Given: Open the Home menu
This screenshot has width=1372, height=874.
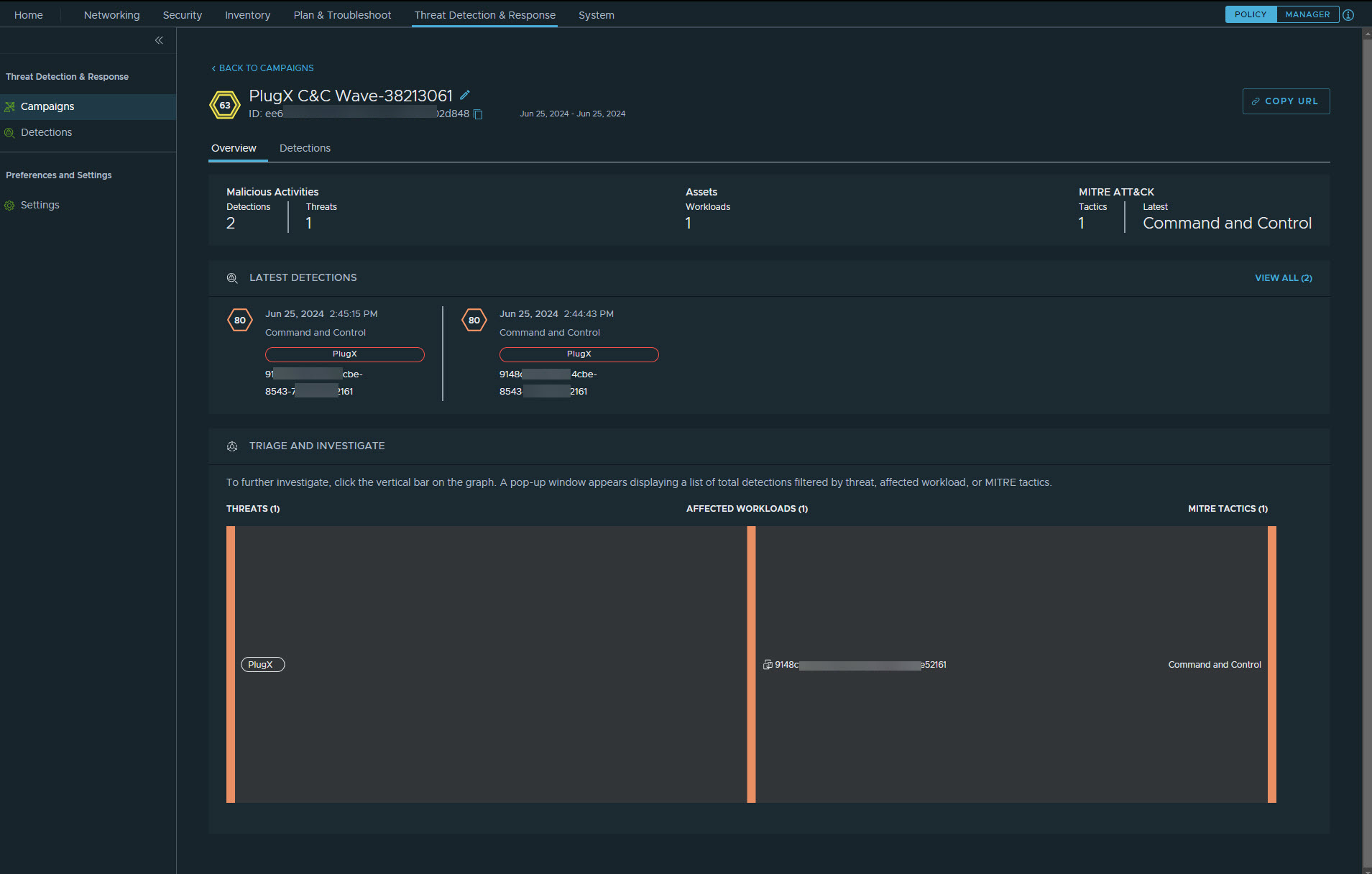Looking at the screenshot, I should pos(29,15).
